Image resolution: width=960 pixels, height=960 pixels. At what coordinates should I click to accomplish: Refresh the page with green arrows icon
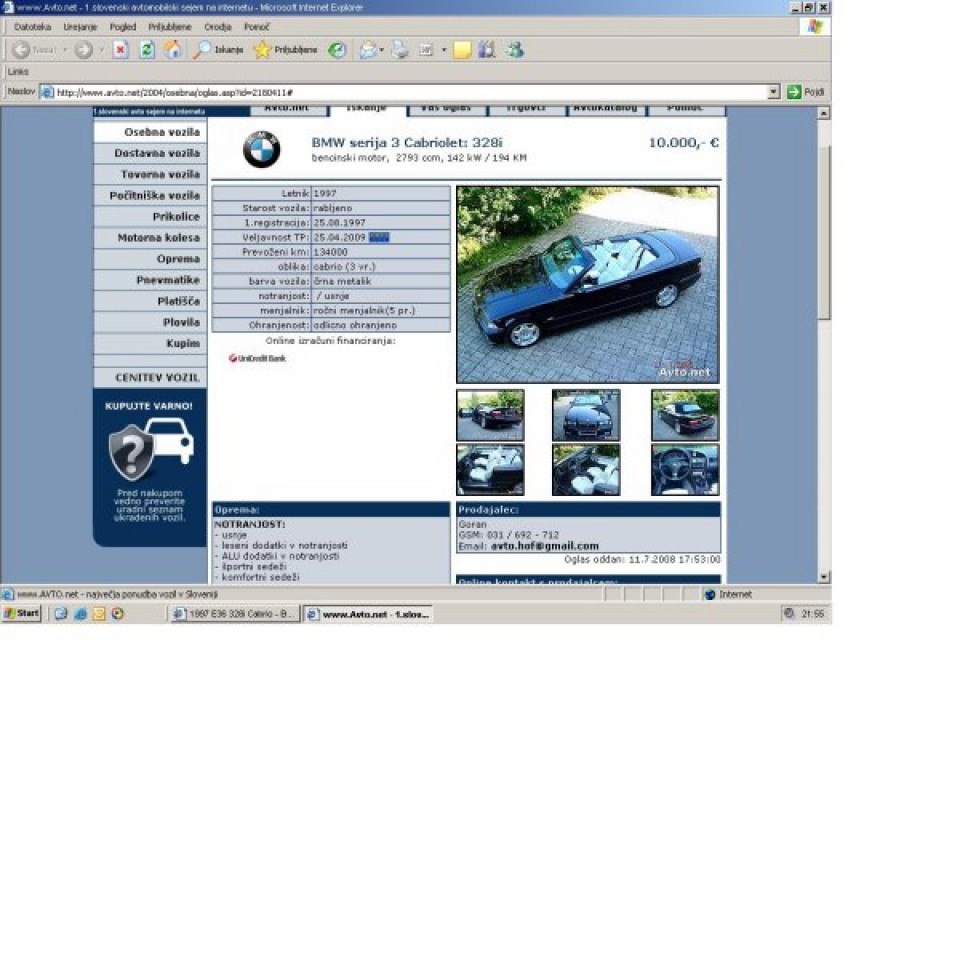pyautogui.click(x=147, y=50)
